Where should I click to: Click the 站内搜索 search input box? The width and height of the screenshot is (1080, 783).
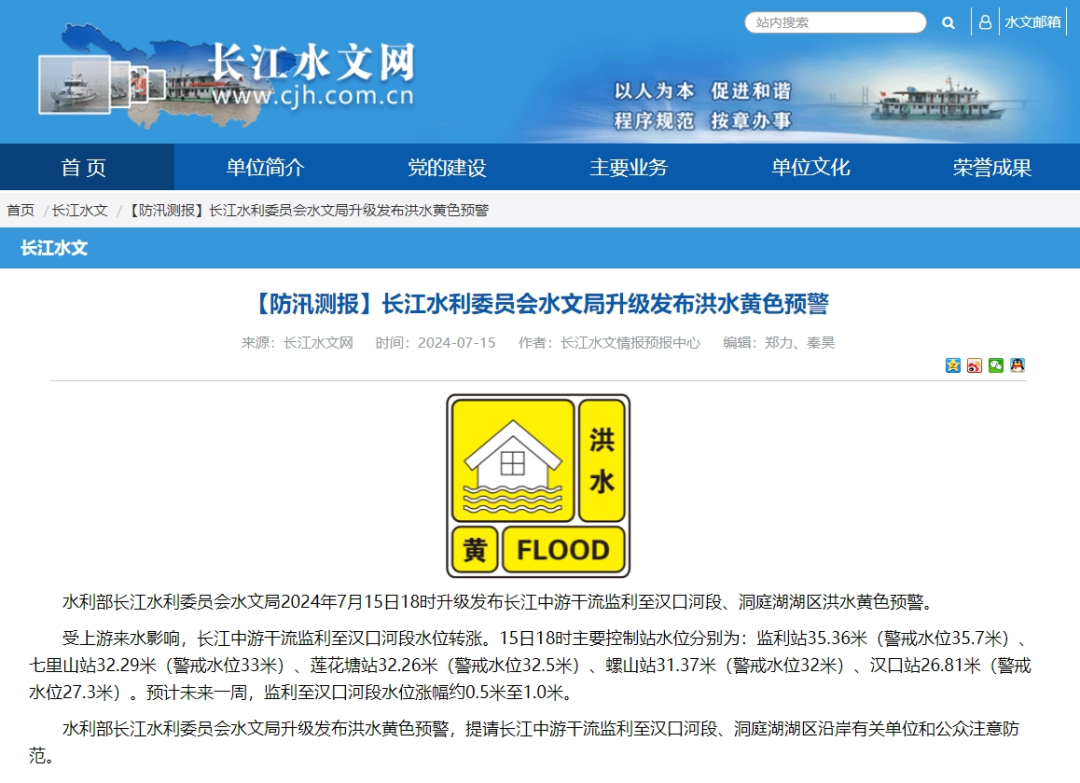click(x=835, y=21)
